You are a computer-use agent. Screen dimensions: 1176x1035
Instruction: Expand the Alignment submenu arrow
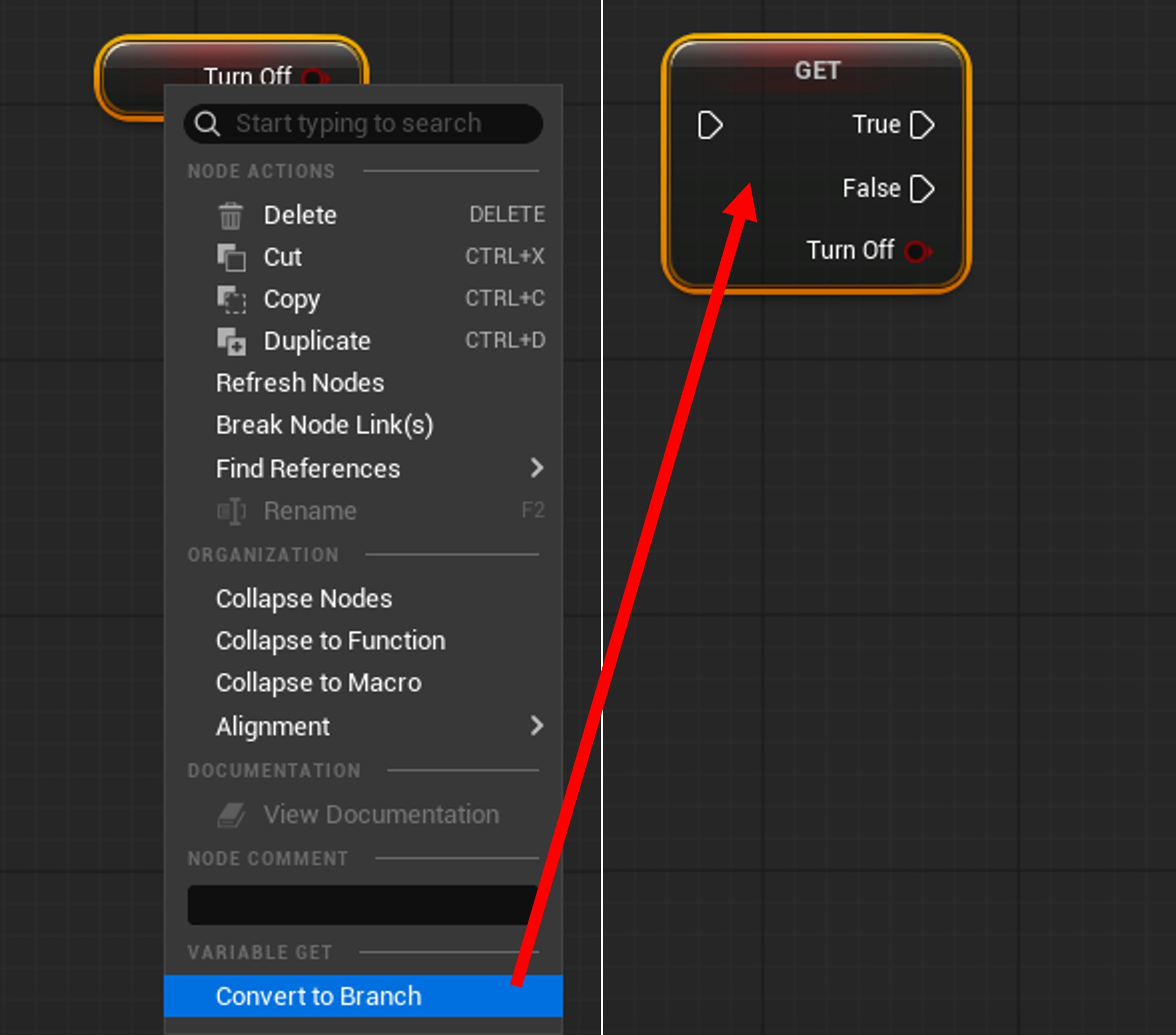coord(537,725)
